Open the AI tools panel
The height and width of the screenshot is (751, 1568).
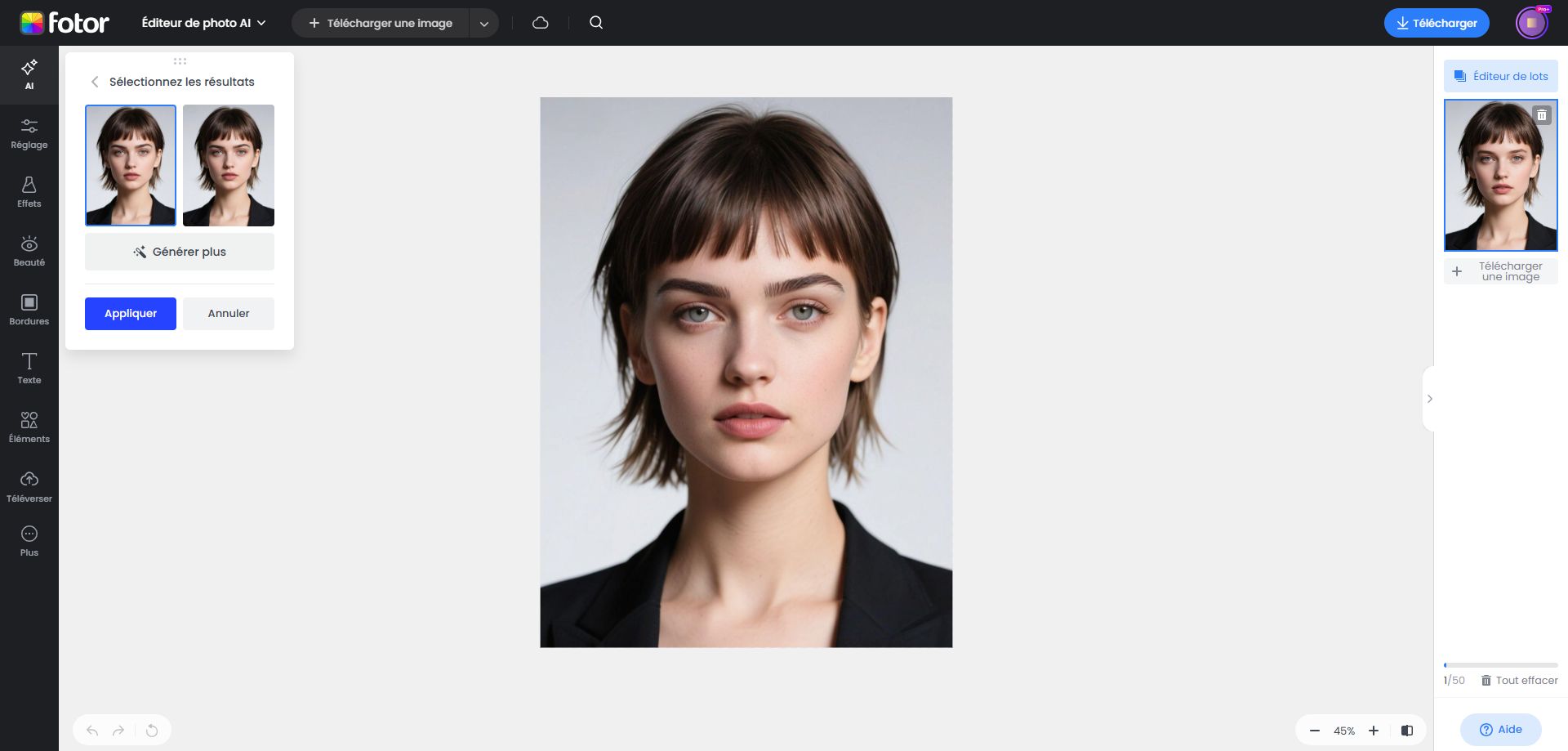point(29,74)
